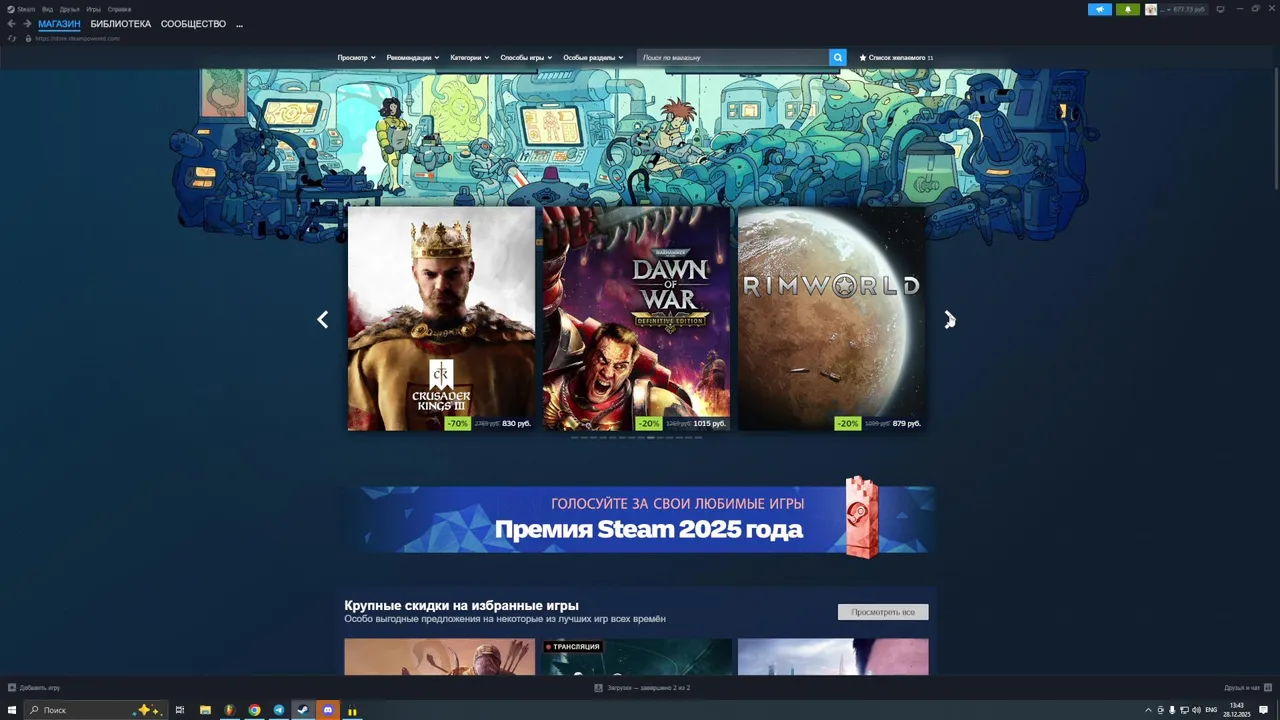Show previous carousel games with the left arrow

tap(322, 319)
